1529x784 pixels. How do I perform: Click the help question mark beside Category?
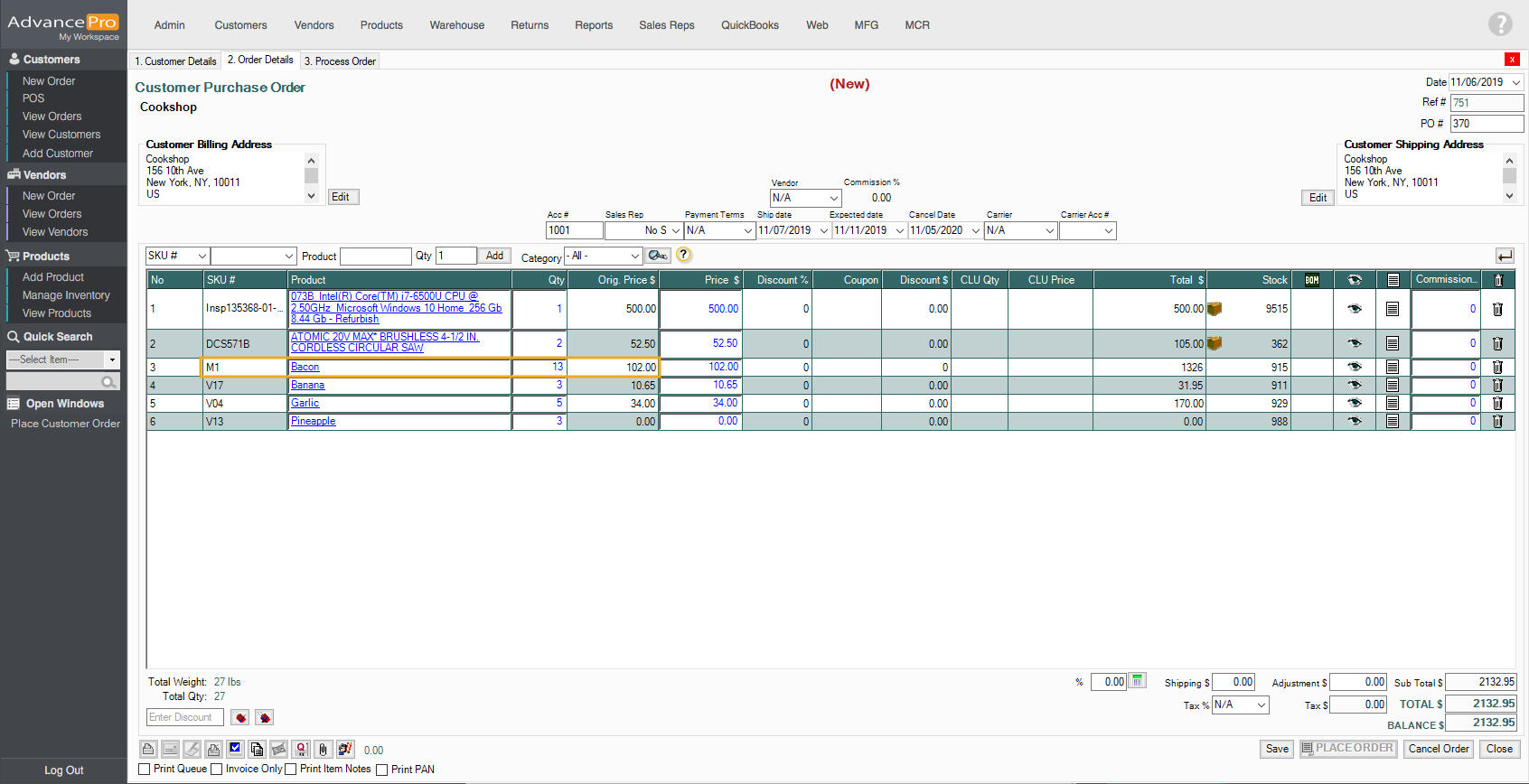click(684, 255)
